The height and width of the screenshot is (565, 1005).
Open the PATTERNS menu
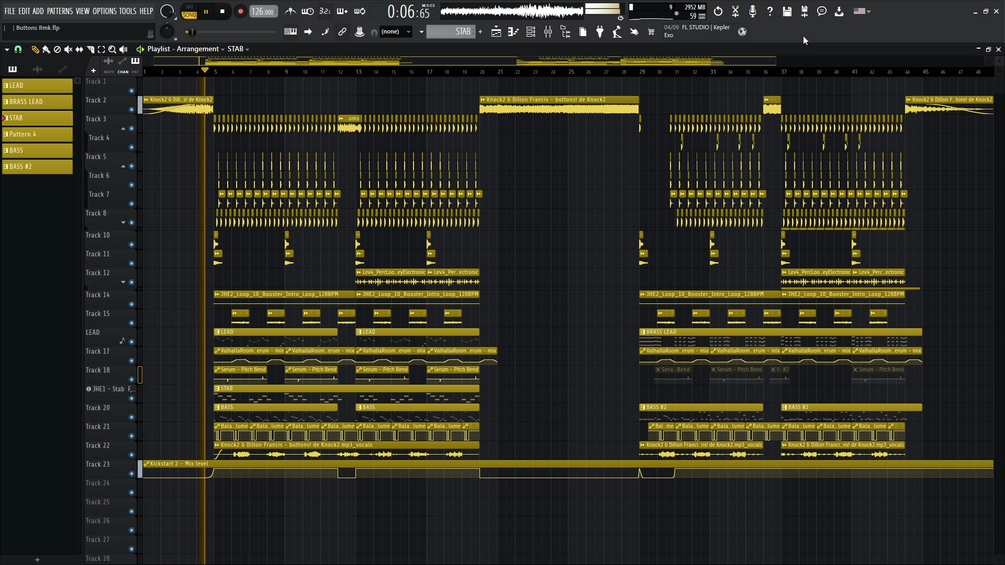pos(60,11)
